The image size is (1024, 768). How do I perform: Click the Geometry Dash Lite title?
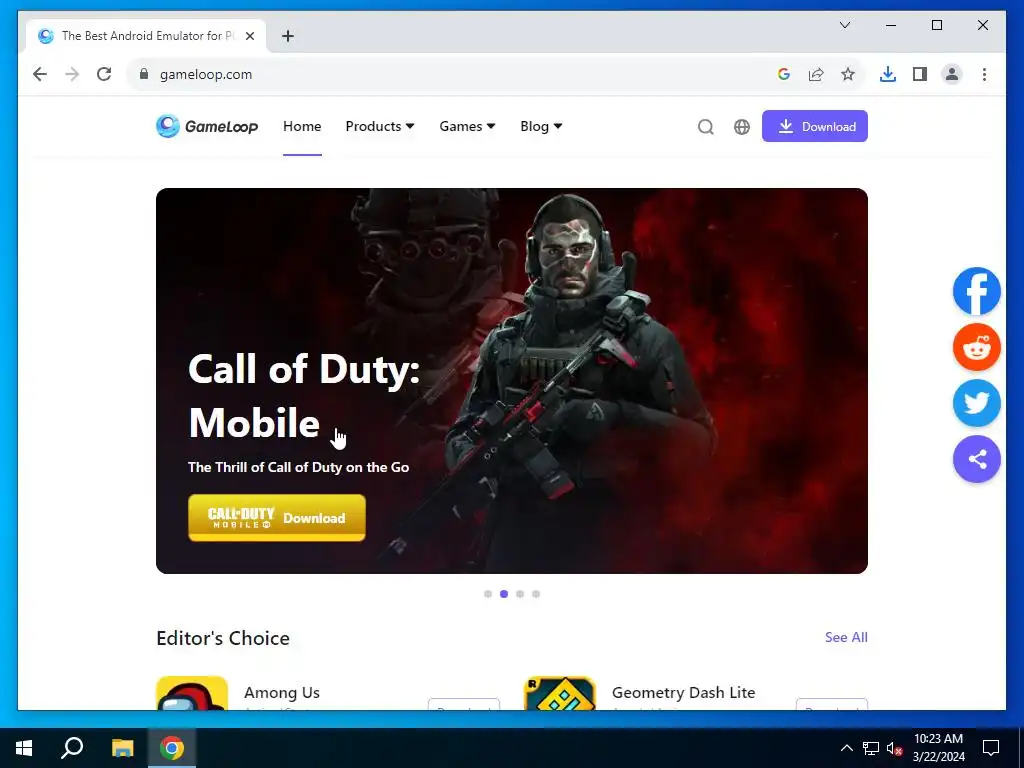coord(683,692)
